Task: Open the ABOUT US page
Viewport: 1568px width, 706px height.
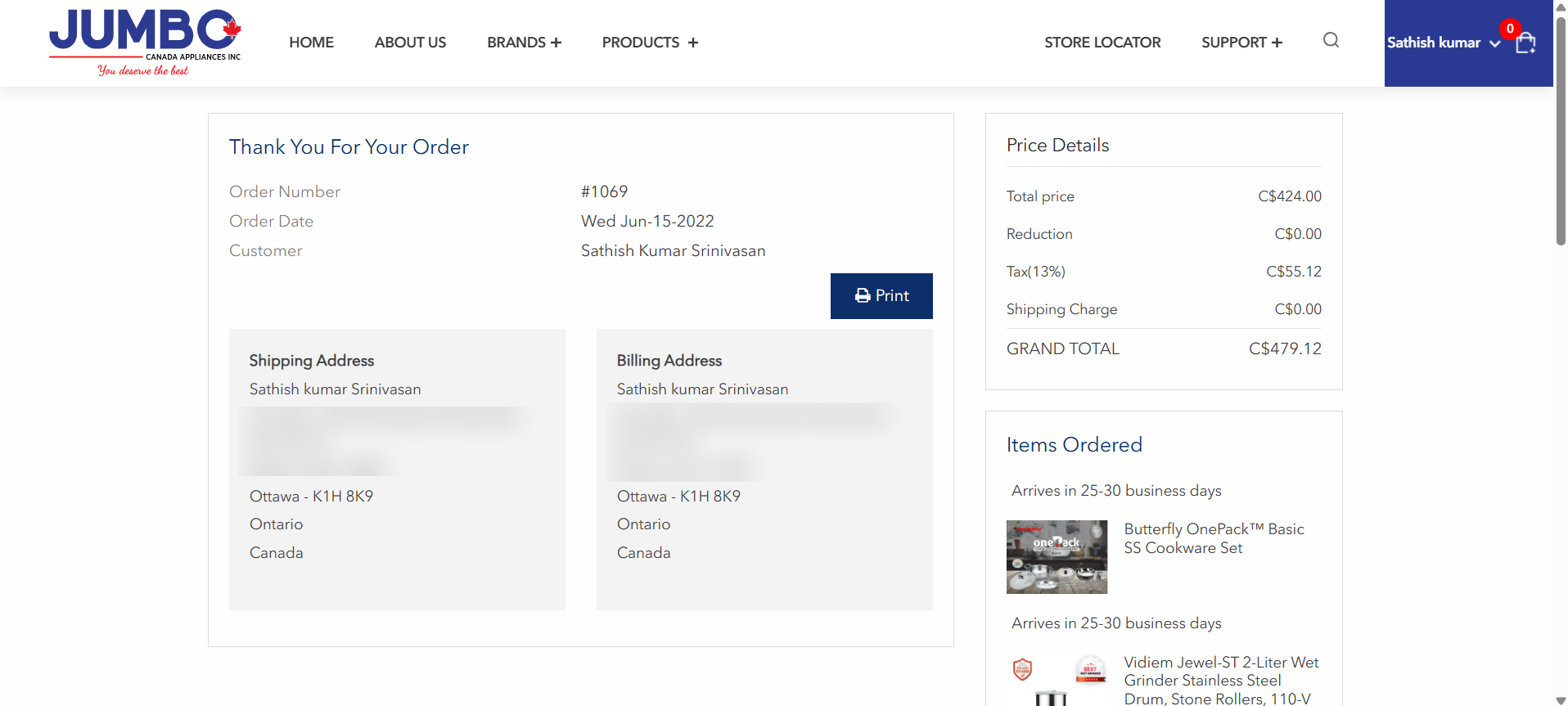Action: (410, 43)
